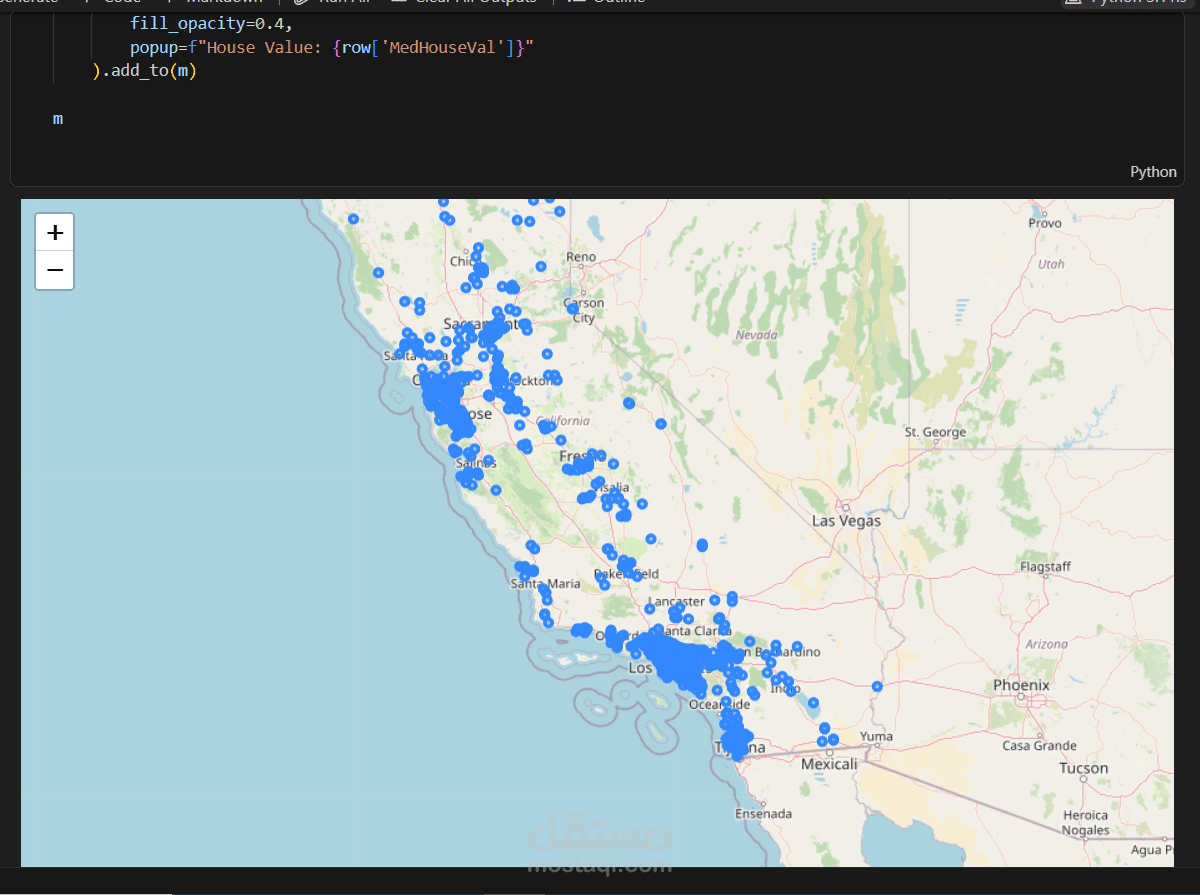This screenshot has width=1200, height=895.
Task: Click the Reno map label
Action: (x=581, y=257)
